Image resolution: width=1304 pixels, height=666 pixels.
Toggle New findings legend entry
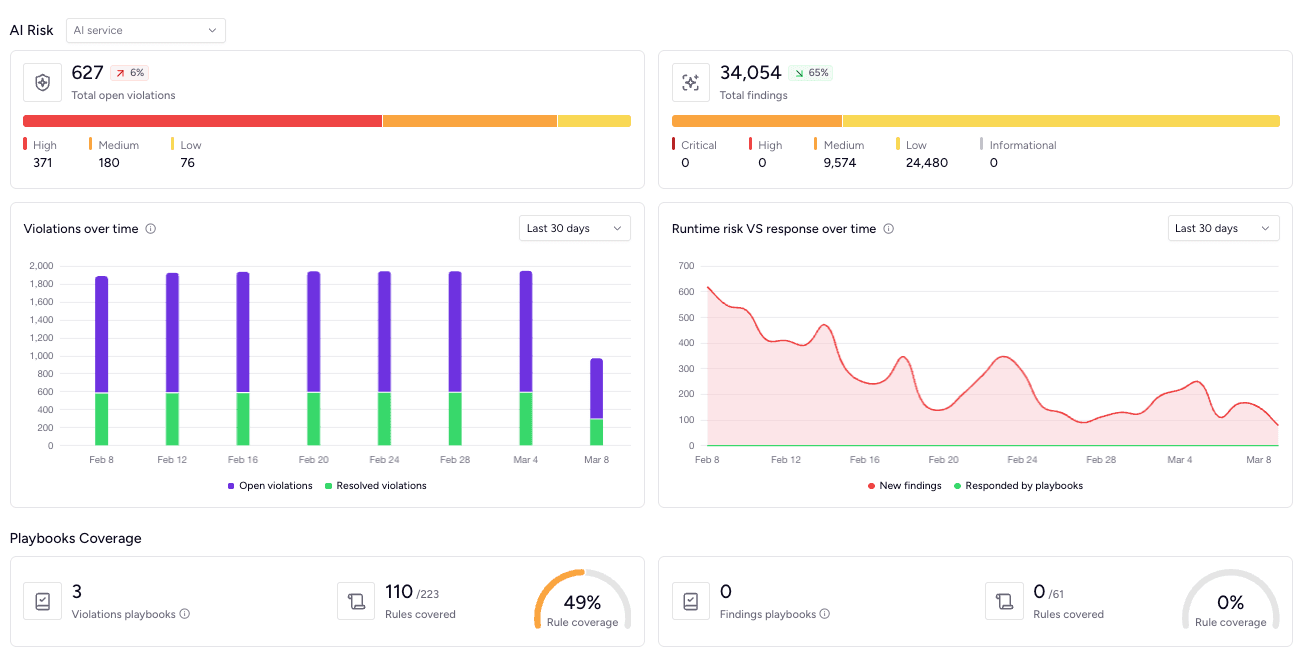[x=904, y=486]
